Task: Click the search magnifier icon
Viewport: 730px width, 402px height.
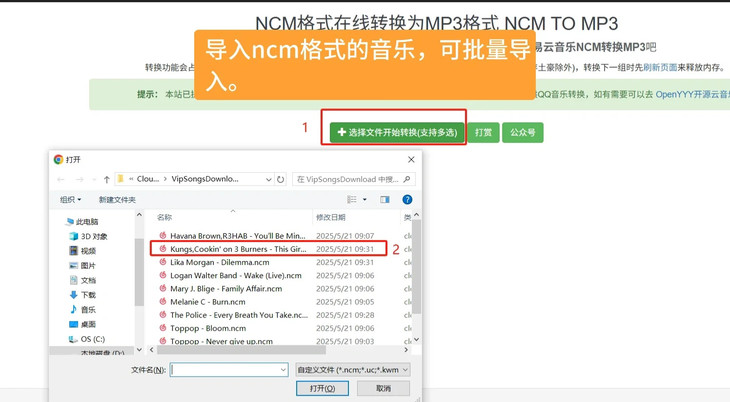Action: click(x=407, y=179)
